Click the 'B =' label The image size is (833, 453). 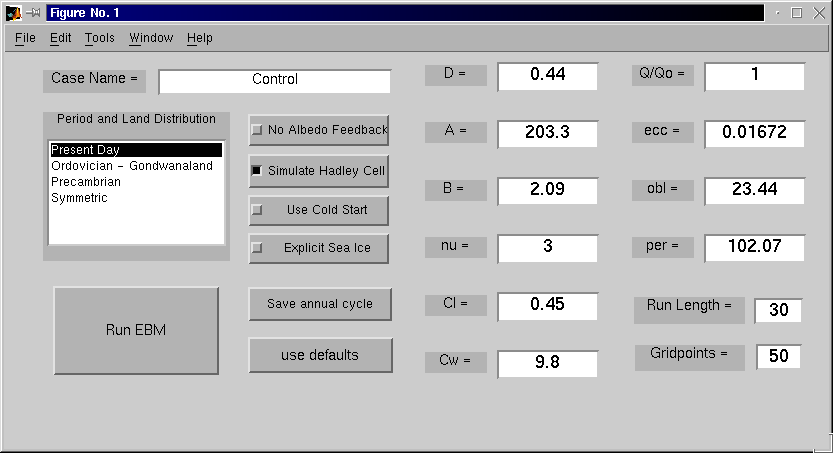click(x=456, y=190)
